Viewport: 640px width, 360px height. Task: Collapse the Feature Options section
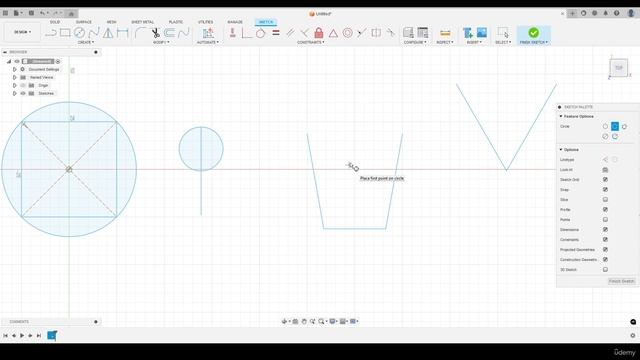561,116
